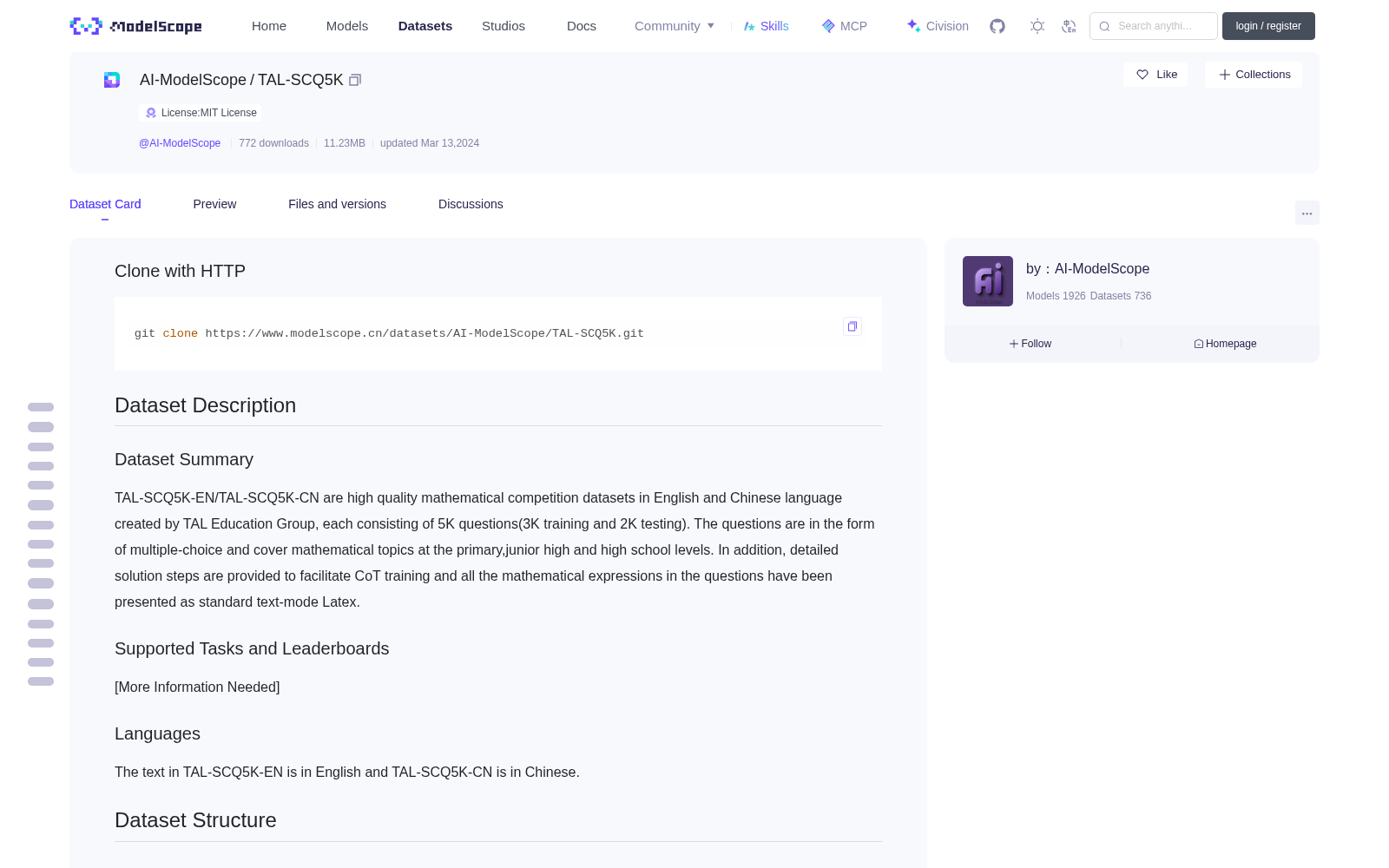Click the dataset avatar icon beside AI-ModelScope
This screenshot has width=1389, height=868.
pos(112,80)
